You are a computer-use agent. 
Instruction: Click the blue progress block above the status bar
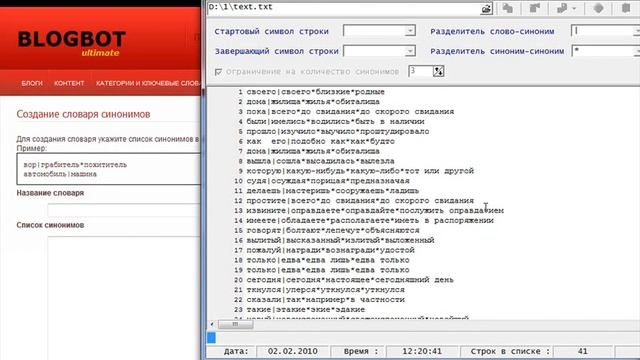click(211, 338)
